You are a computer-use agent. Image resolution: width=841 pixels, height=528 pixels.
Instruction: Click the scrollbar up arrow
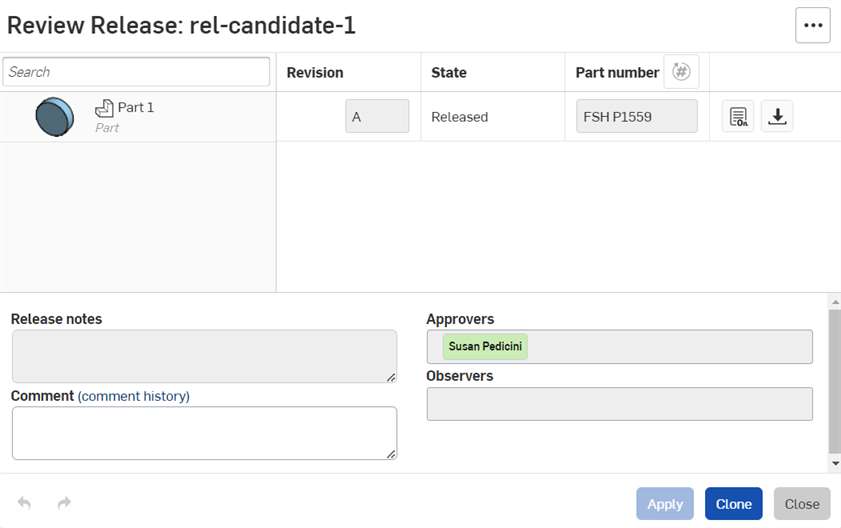pos(835,302)
